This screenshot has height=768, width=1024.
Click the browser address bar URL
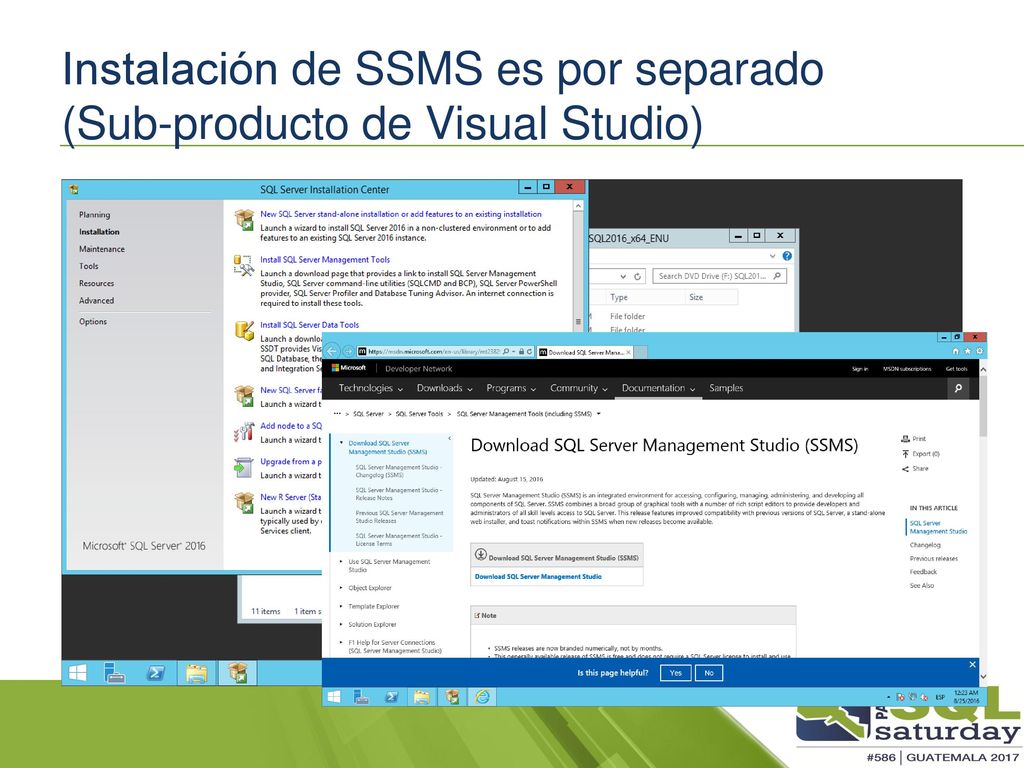[x=433, y=351]
